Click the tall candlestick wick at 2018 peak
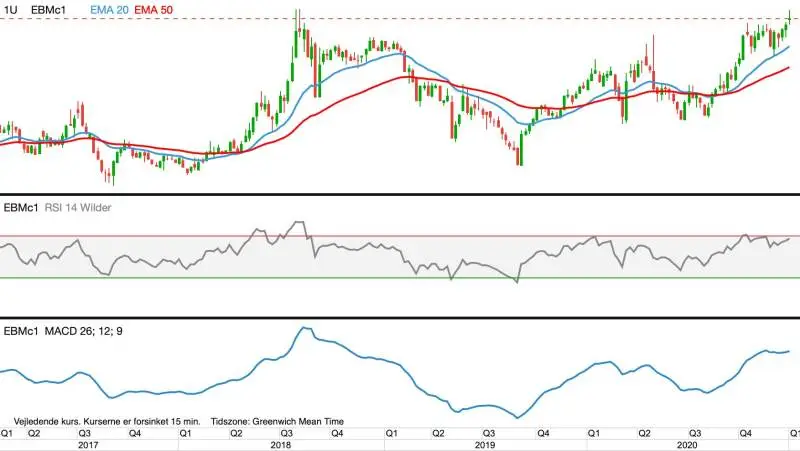Image resolution: width=800 pixels, height=451 pixels. click(297, 20)
